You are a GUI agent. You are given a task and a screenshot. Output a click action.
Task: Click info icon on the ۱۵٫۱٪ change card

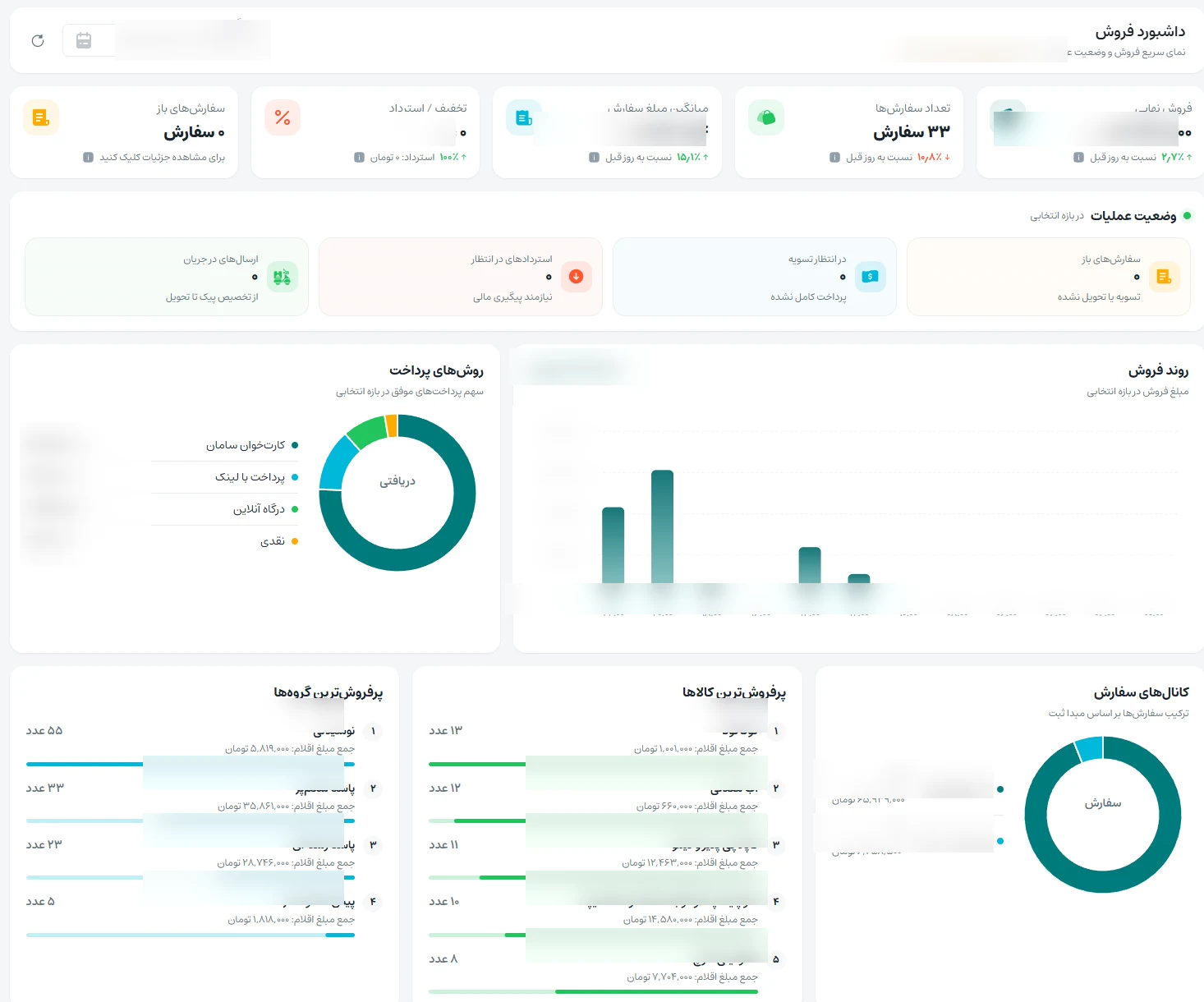pyautogui.click(x=594, y=157)
